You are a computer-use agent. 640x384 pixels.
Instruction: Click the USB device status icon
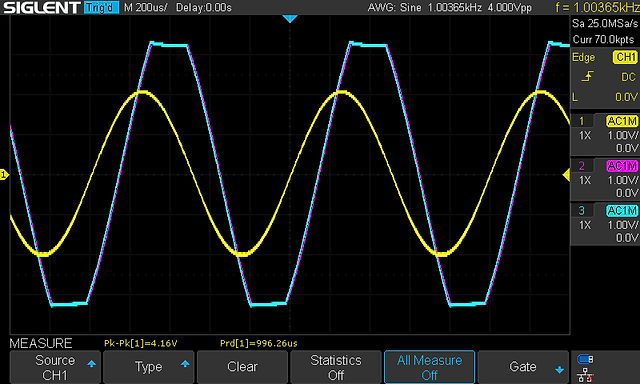(x=585, y=359)
